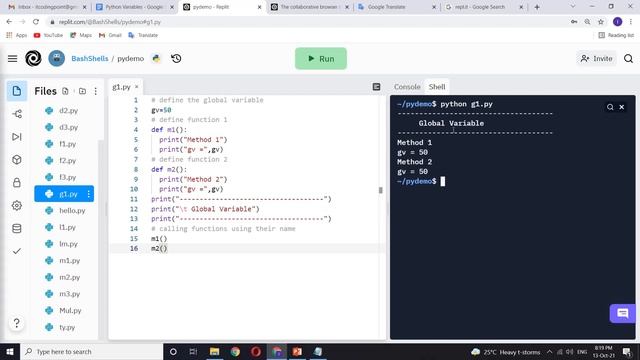This screenshot has width=640, height=360.
Task: Open the g1.py file options three-dot menu
Action: (89, 194)
